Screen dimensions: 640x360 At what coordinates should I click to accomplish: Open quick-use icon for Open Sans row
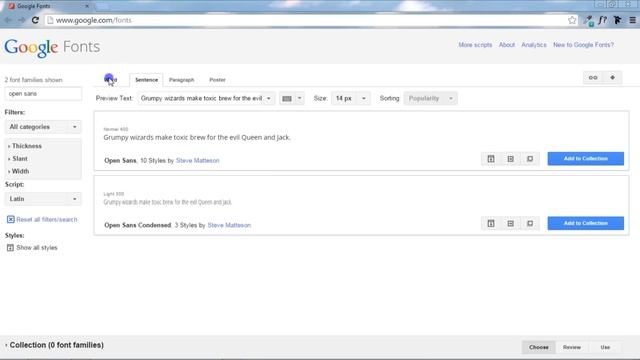[x=510, y=159]
